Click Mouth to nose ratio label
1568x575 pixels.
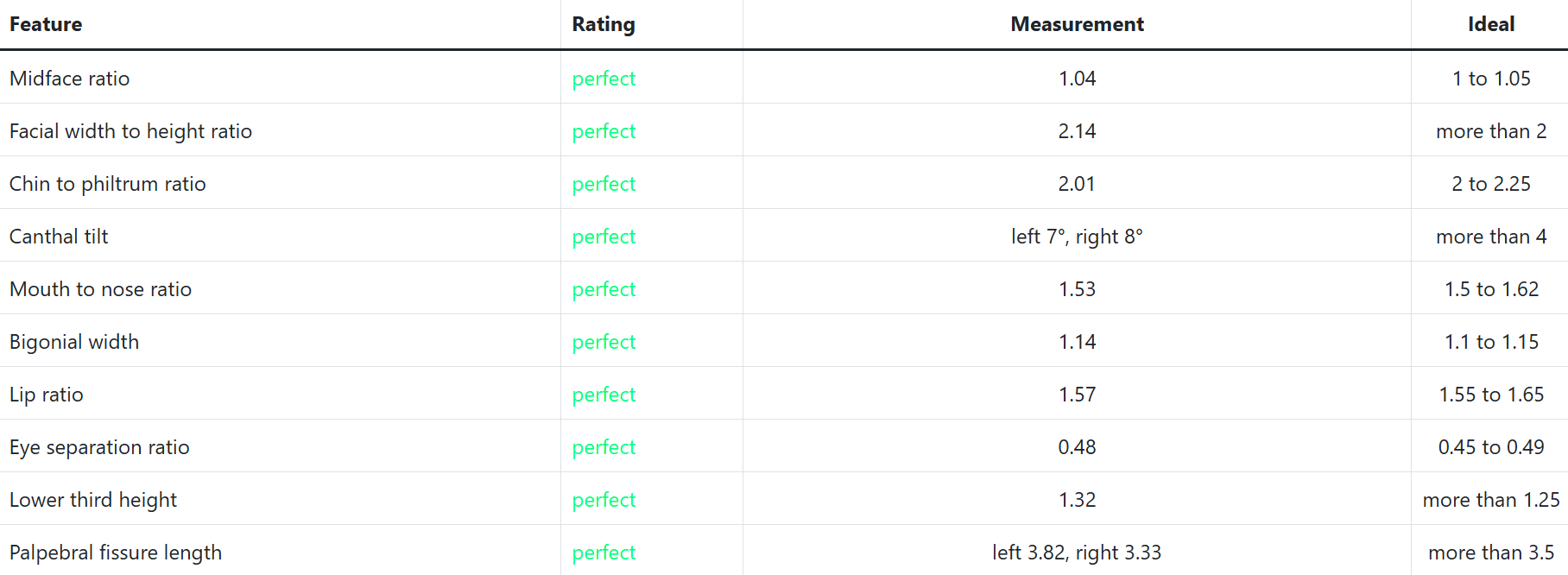coord(100,289)
